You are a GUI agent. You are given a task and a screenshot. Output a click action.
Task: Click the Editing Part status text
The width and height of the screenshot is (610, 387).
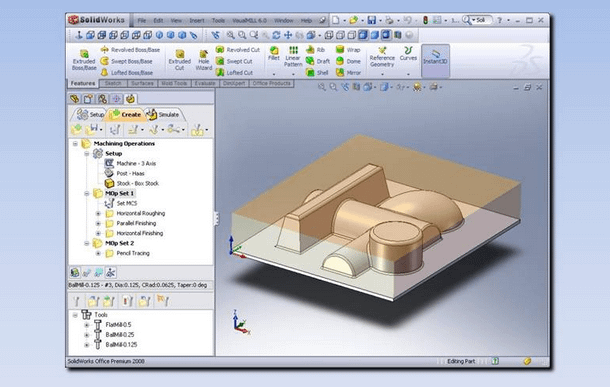pyautogui.click(x=461, y=361)
